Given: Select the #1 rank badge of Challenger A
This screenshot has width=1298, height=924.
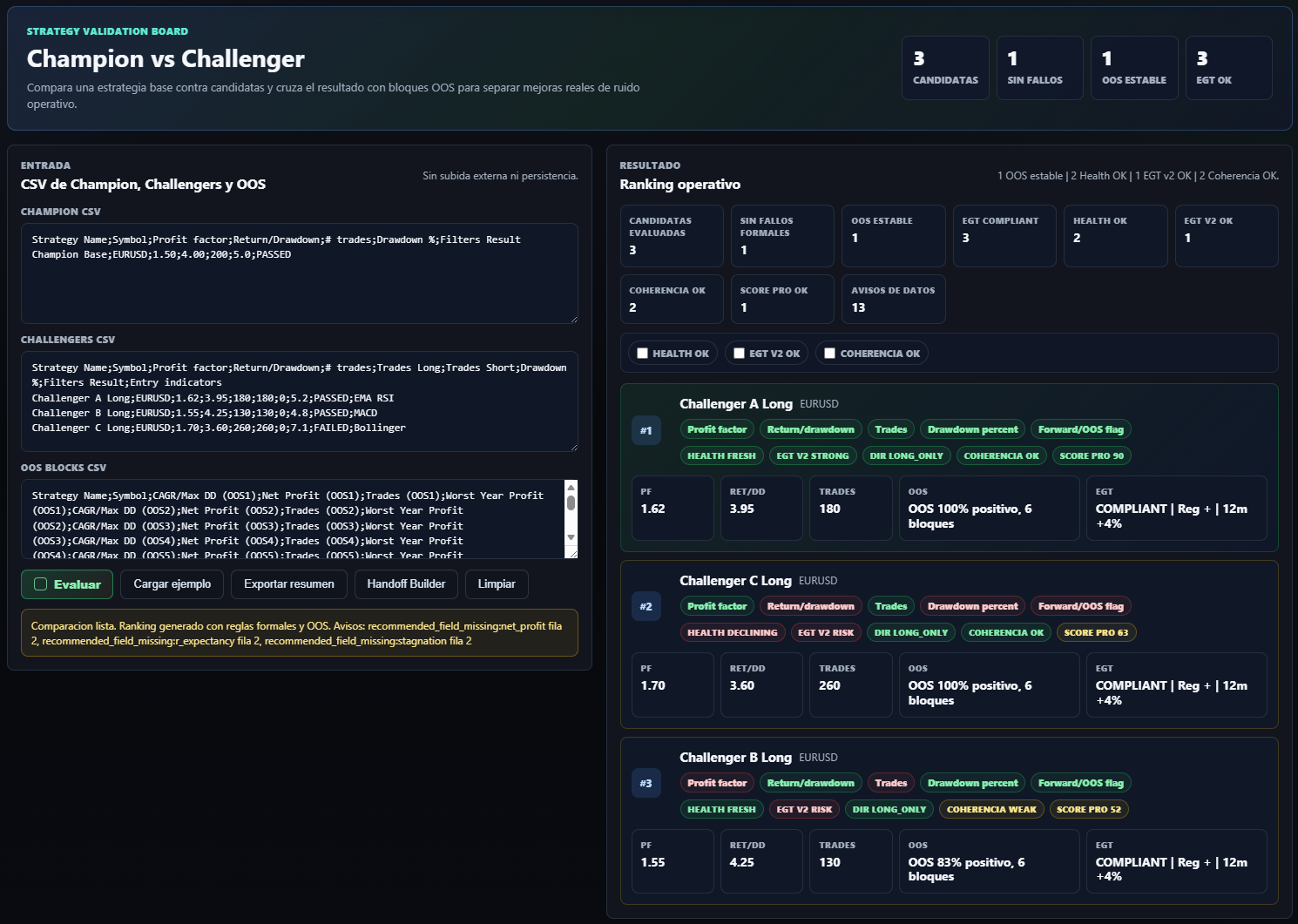Looking at the screenshot, I should point(646,430).
